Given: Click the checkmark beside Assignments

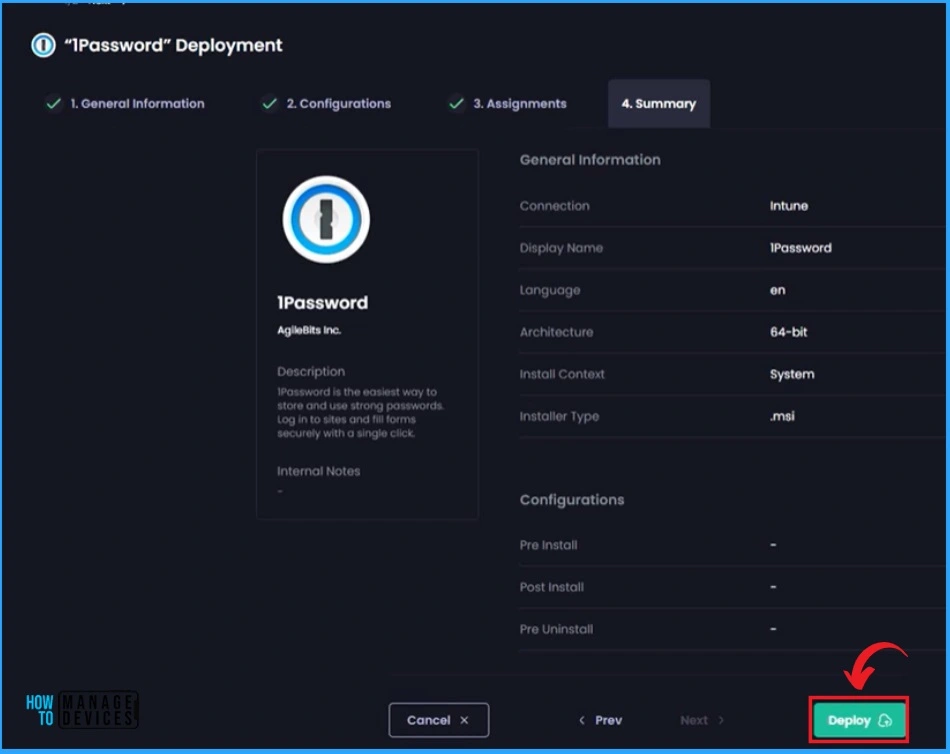Looking at the screenshot, I should [x=456, y=104].
